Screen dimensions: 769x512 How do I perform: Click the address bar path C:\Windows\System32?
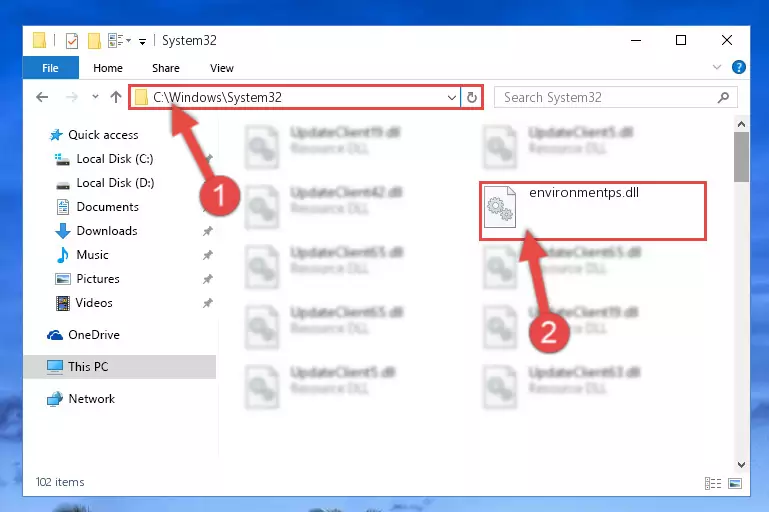click(217, 97)
